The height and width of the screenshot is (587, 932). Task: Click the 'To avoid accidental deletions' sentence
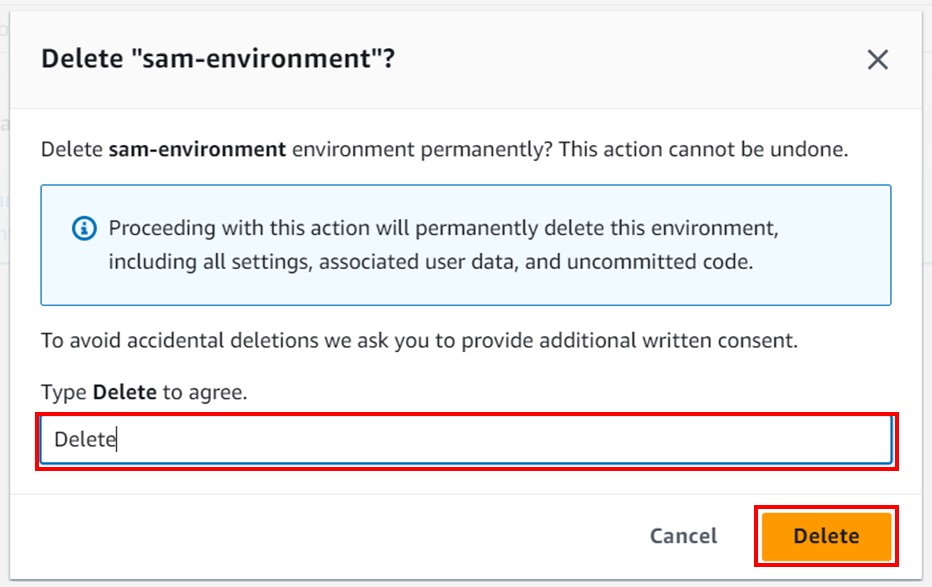click(419, 340)
